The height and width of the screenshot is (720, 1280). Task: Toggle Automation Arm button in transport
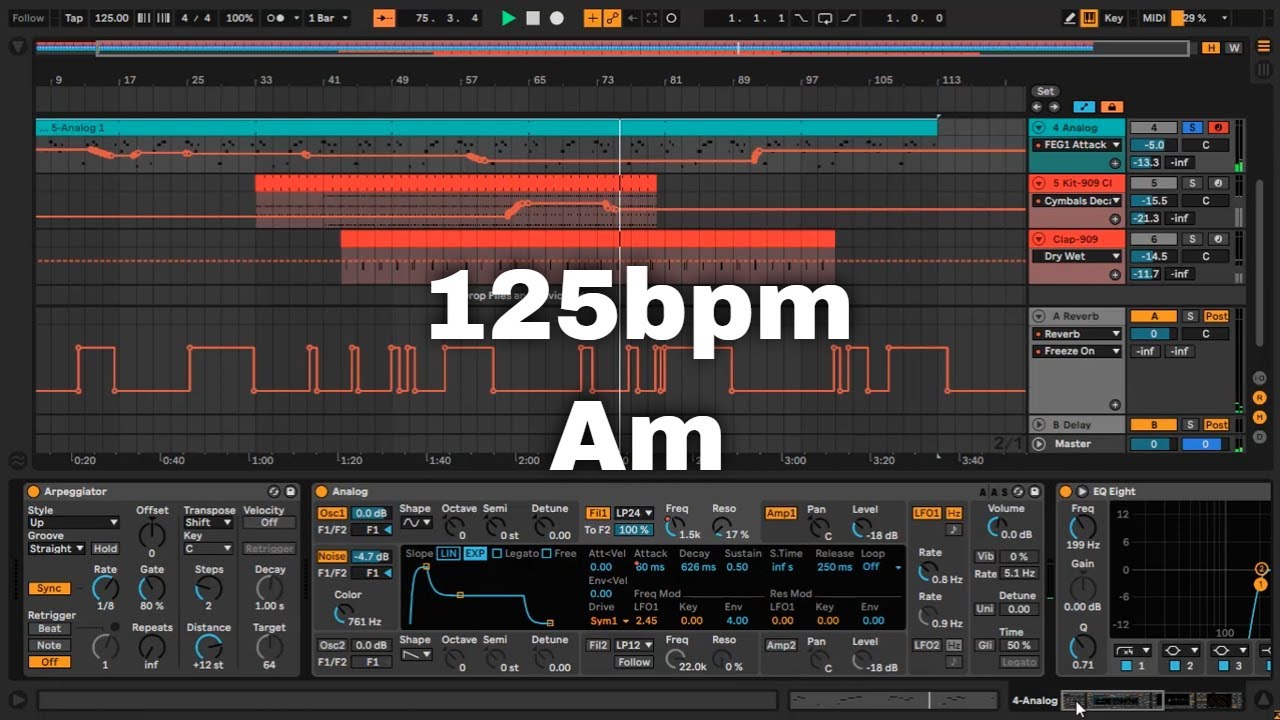click(612, 18)
